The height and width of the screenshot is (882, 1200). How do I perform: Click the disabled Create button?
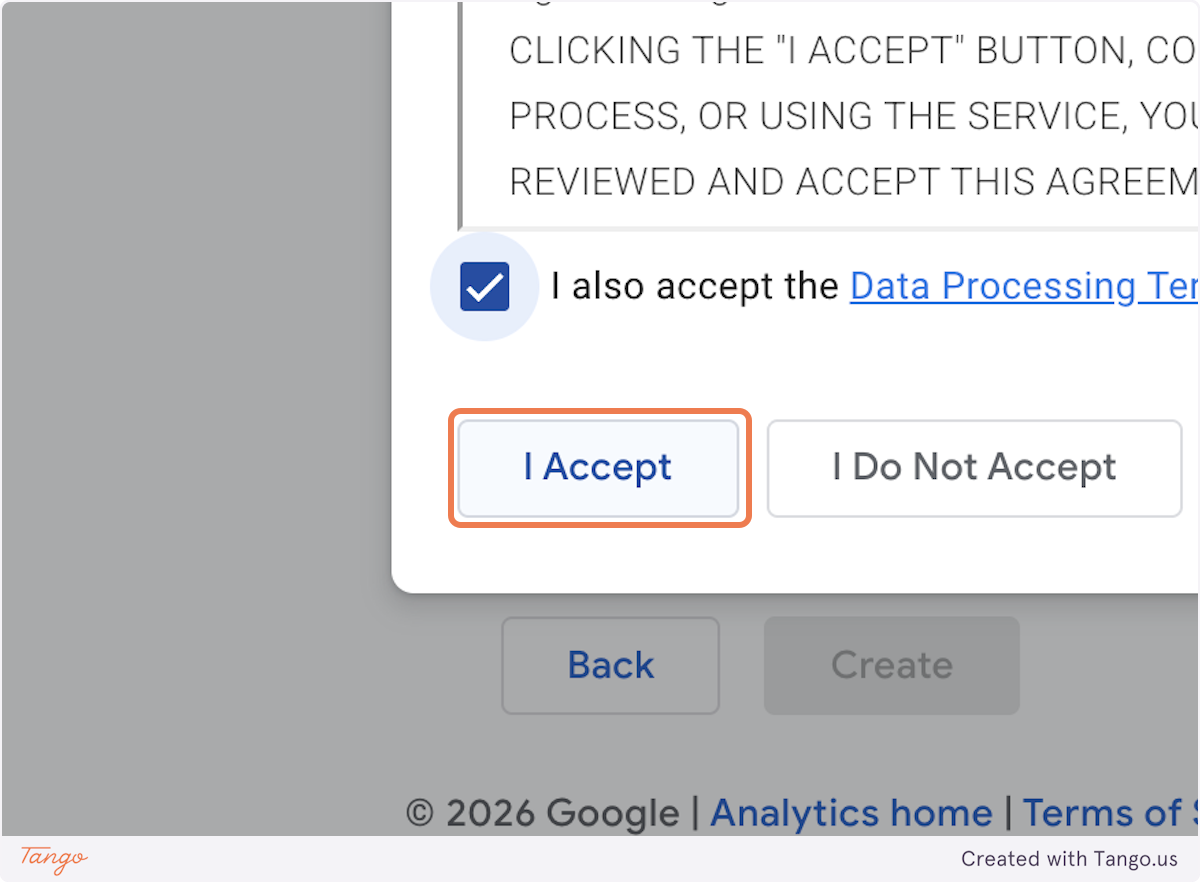tap(890, 665)
